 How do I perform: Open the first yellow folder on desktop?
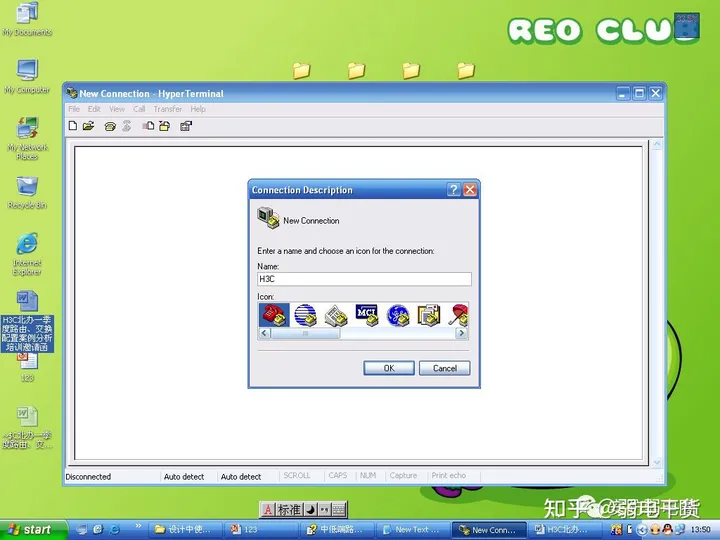[x=302, y=70]
